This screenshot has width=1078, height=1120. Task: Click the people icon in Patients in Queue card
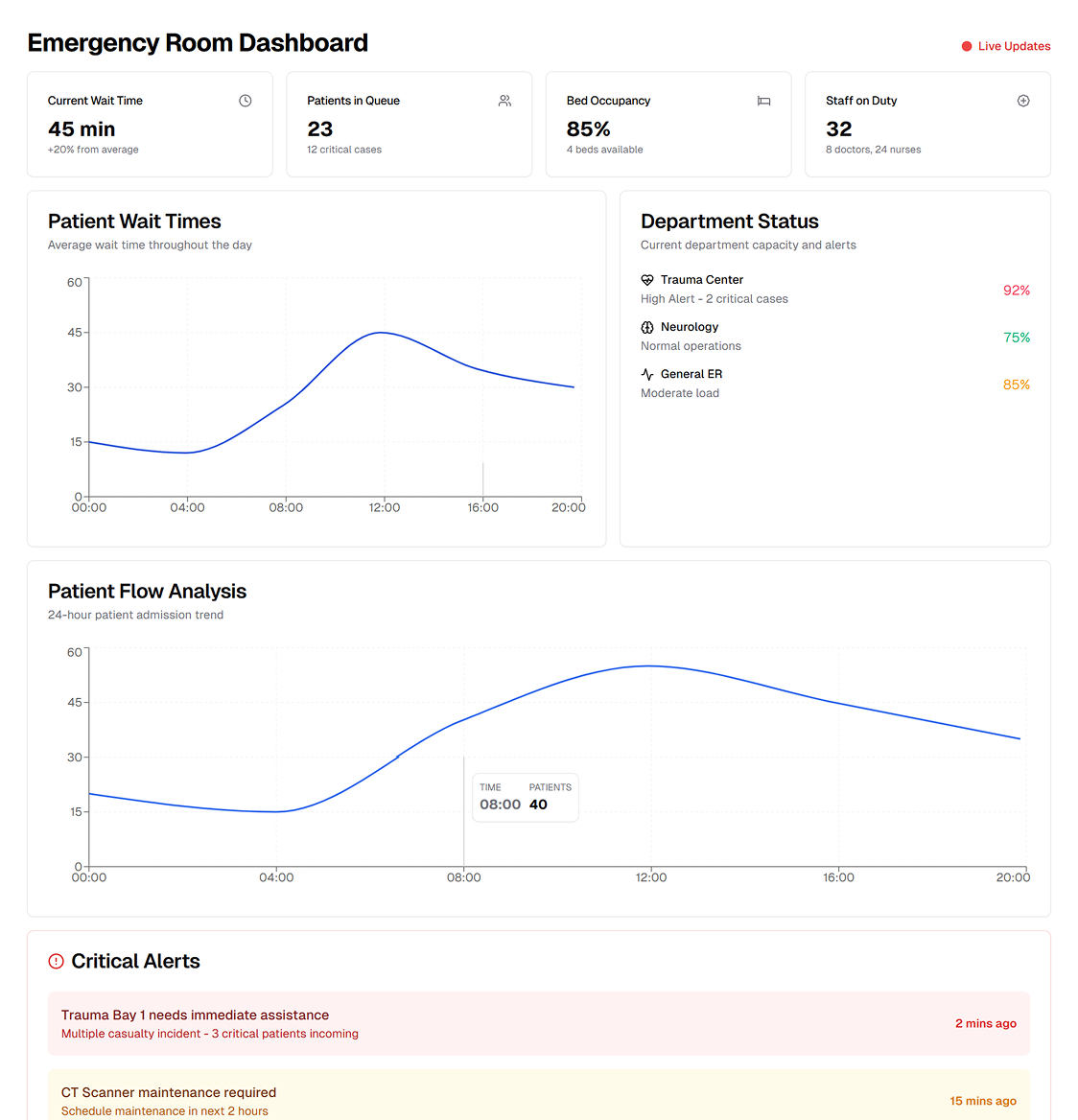(x=504, y=101)
